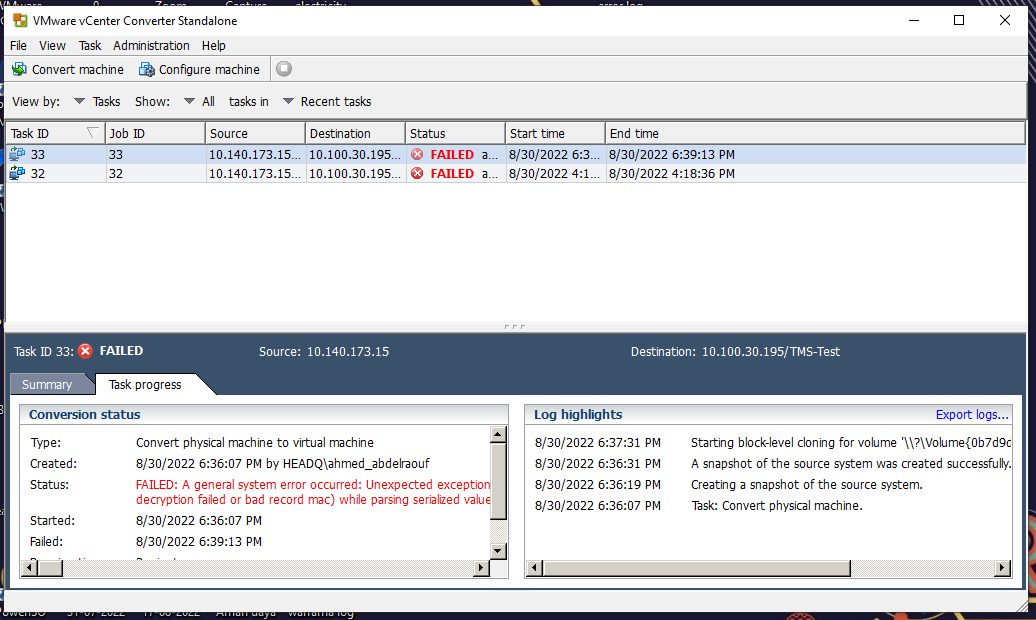Click the red FAILED general system error message
The width and height of the screenshot is (1036, 620).
[x=313, y=492]
